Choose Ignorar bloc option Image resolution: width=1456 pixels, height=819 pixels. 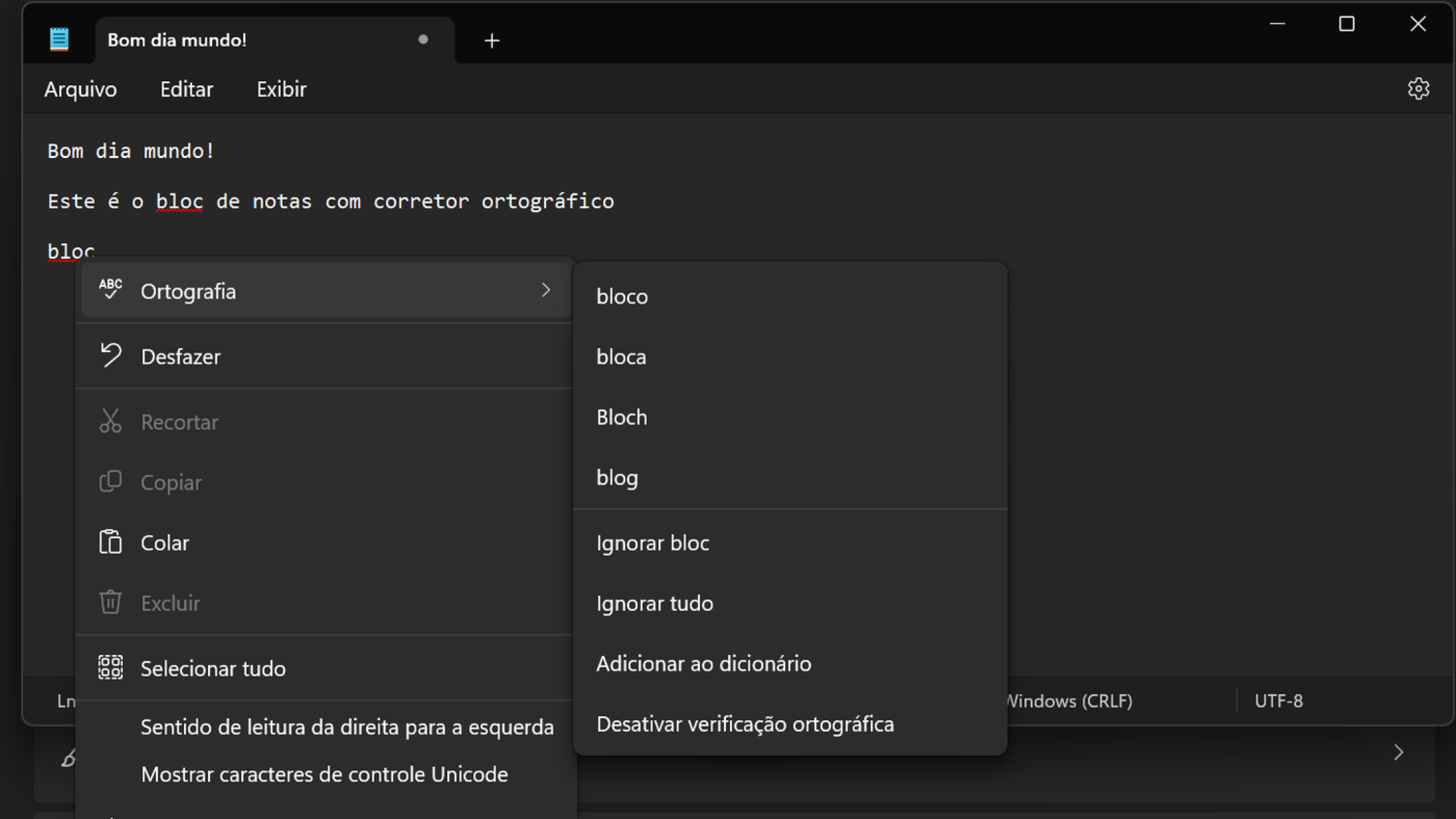point(790,543)
